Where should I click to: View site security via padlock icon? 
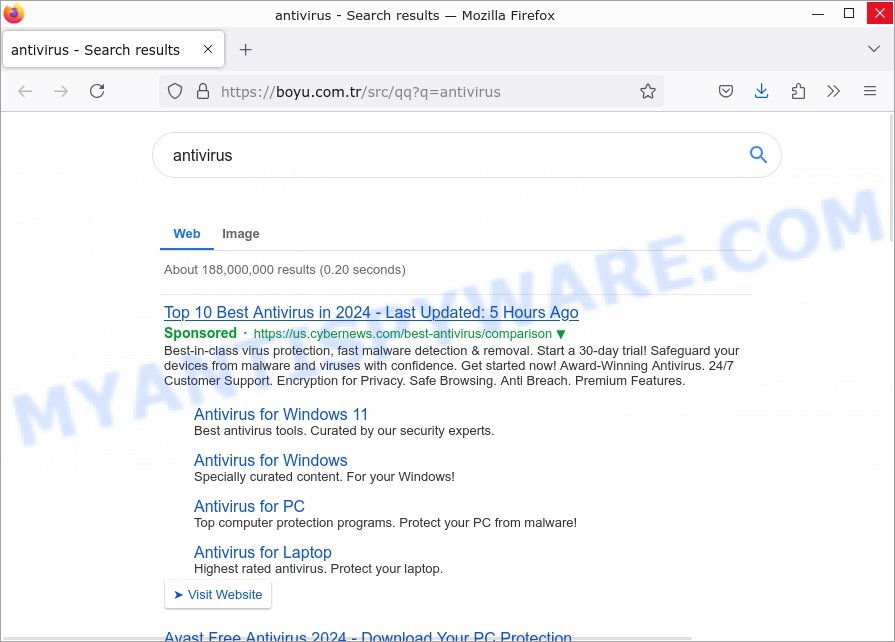pos(203,91)
